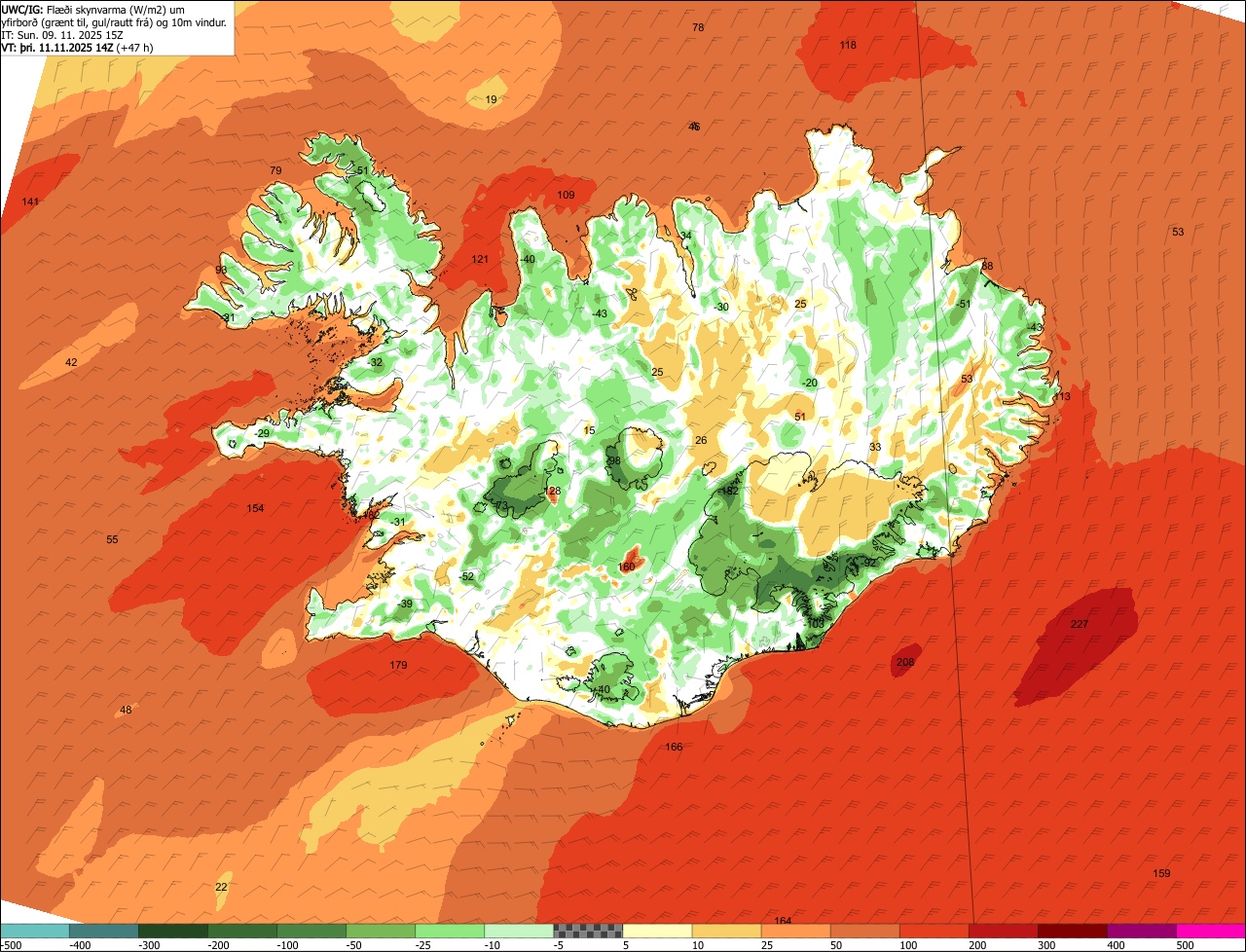The height and width of the screenshot is (952, 1246).
Task: Click the checkered -5 to 5 legend swatch
Action: point(587,931)
